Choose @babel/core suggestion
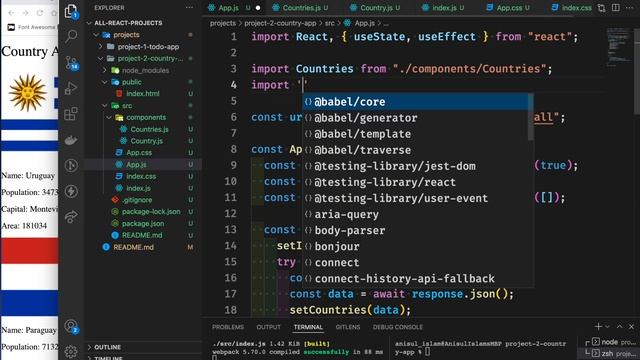 [416, 102]
